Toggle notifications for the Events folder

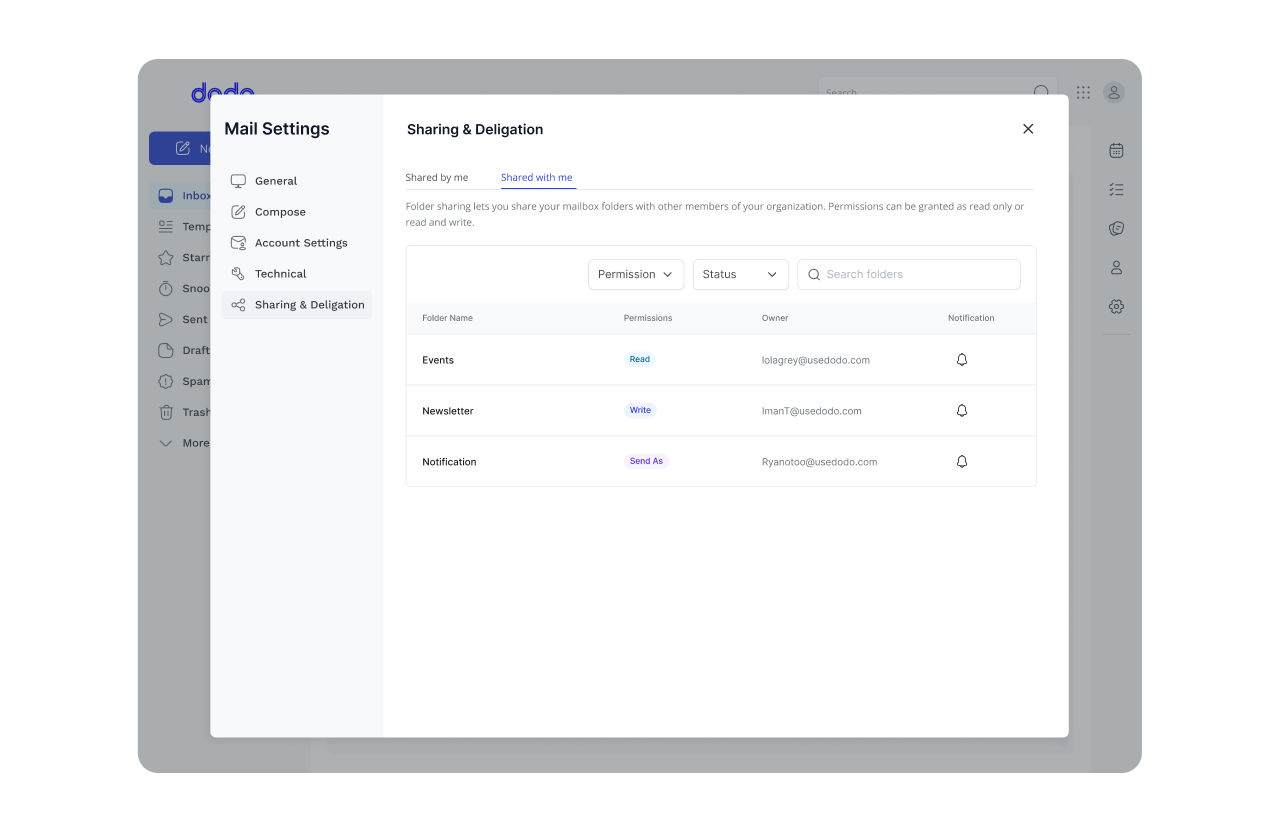pyautogui.click(x=961, y=359)
